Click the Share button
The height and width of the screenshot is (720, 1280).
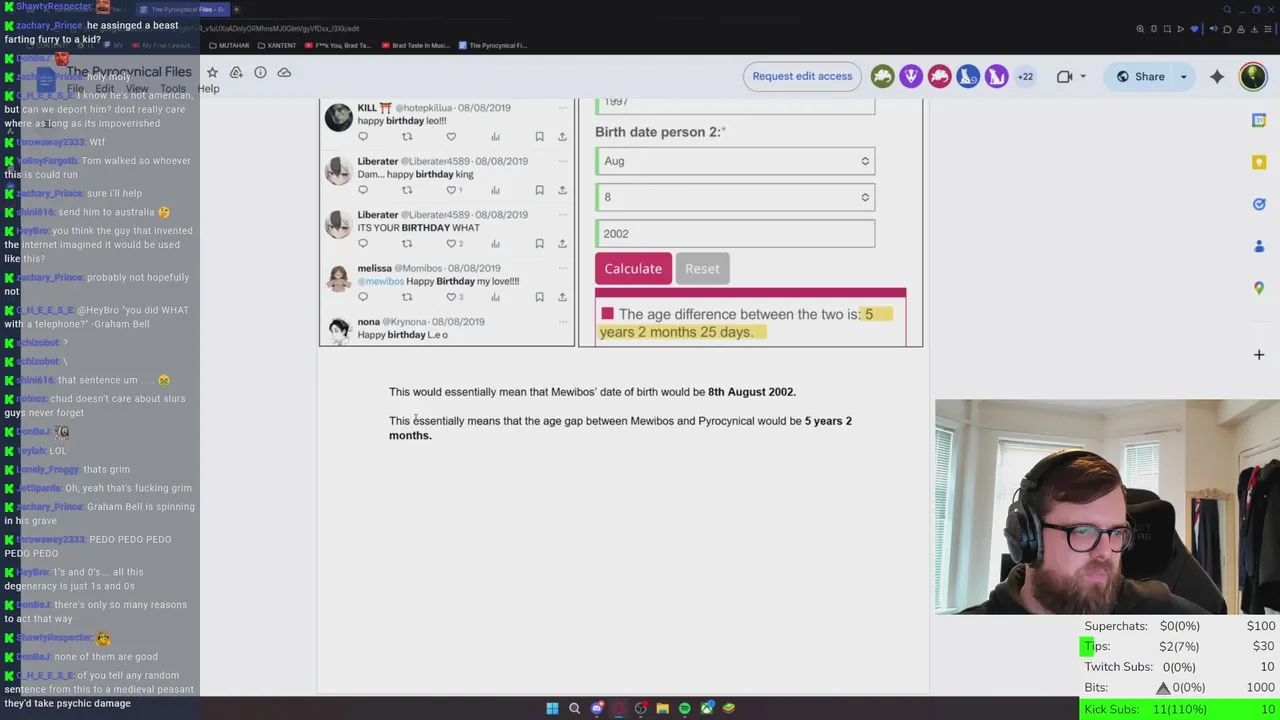(1140, 76)
